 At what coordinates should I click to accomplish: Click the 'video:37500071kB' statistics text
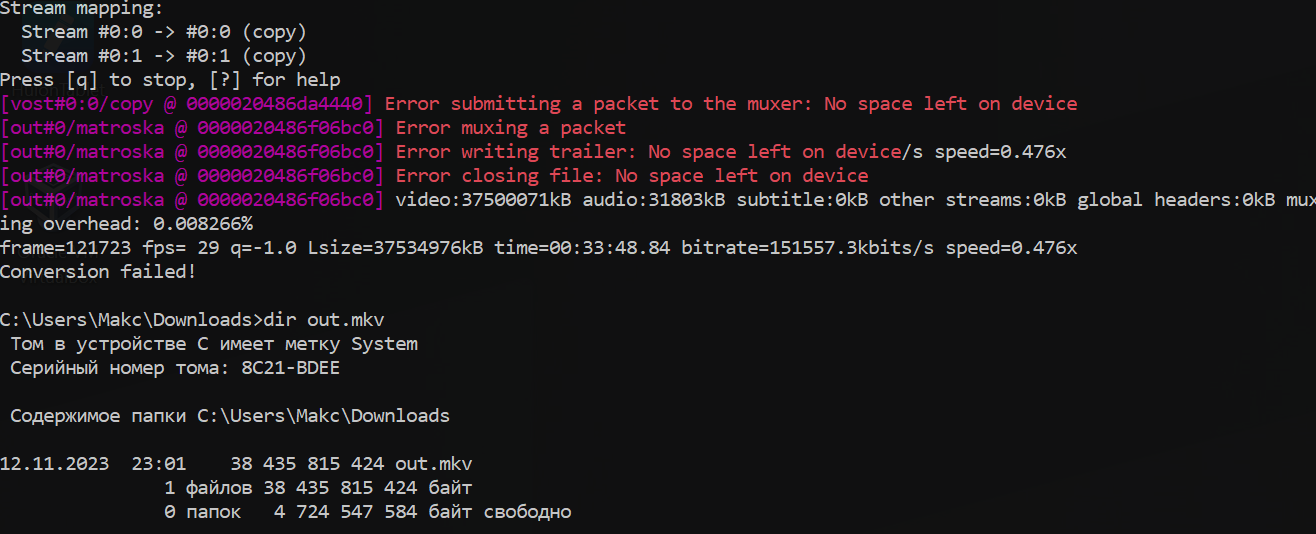tap(483, 200)
